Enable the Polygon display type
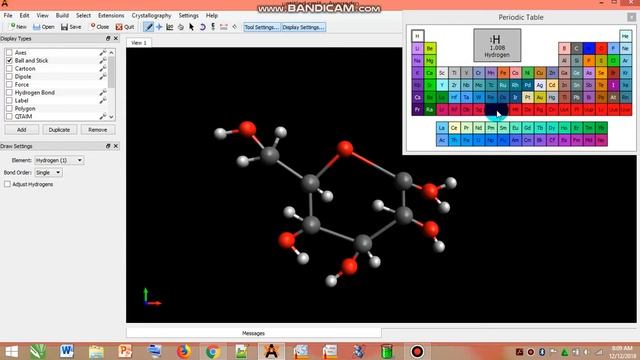This screenshot has height=360, width=640. point(9,109)
